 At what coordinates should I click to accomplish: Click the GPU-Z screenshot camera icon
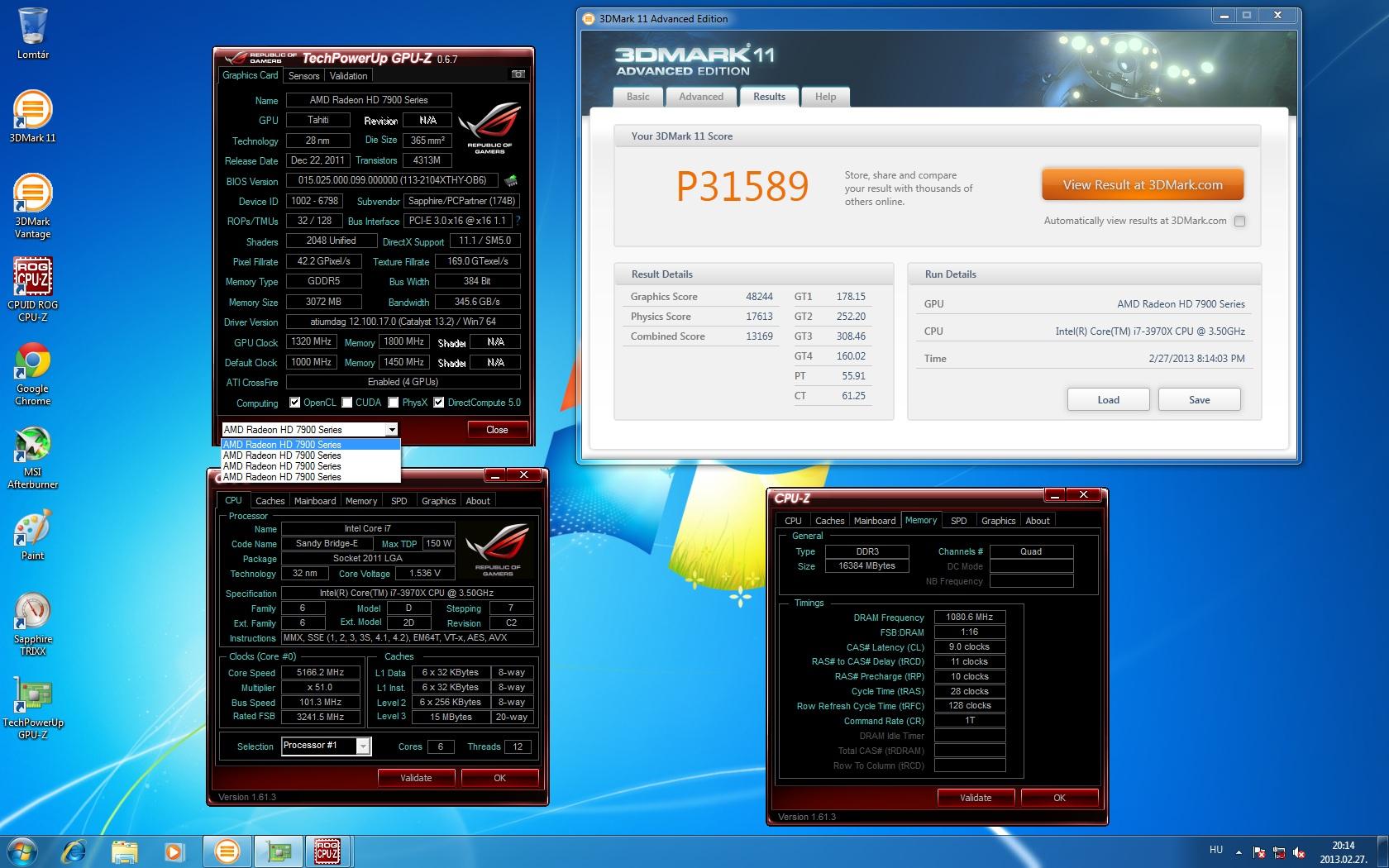coord(518,74)
